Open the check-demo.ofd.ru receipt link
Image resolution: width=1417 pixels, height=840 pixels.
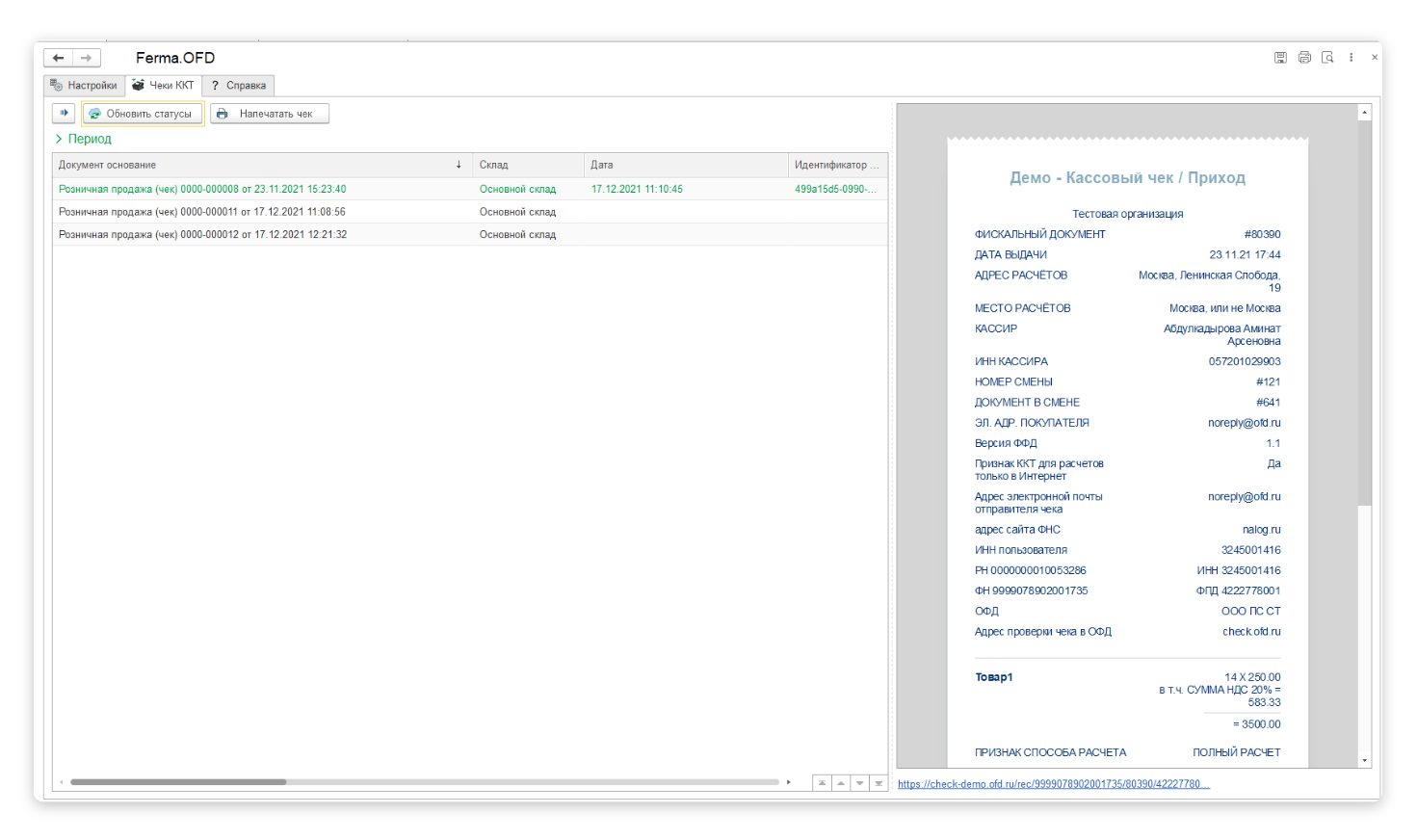(1053, 784)
